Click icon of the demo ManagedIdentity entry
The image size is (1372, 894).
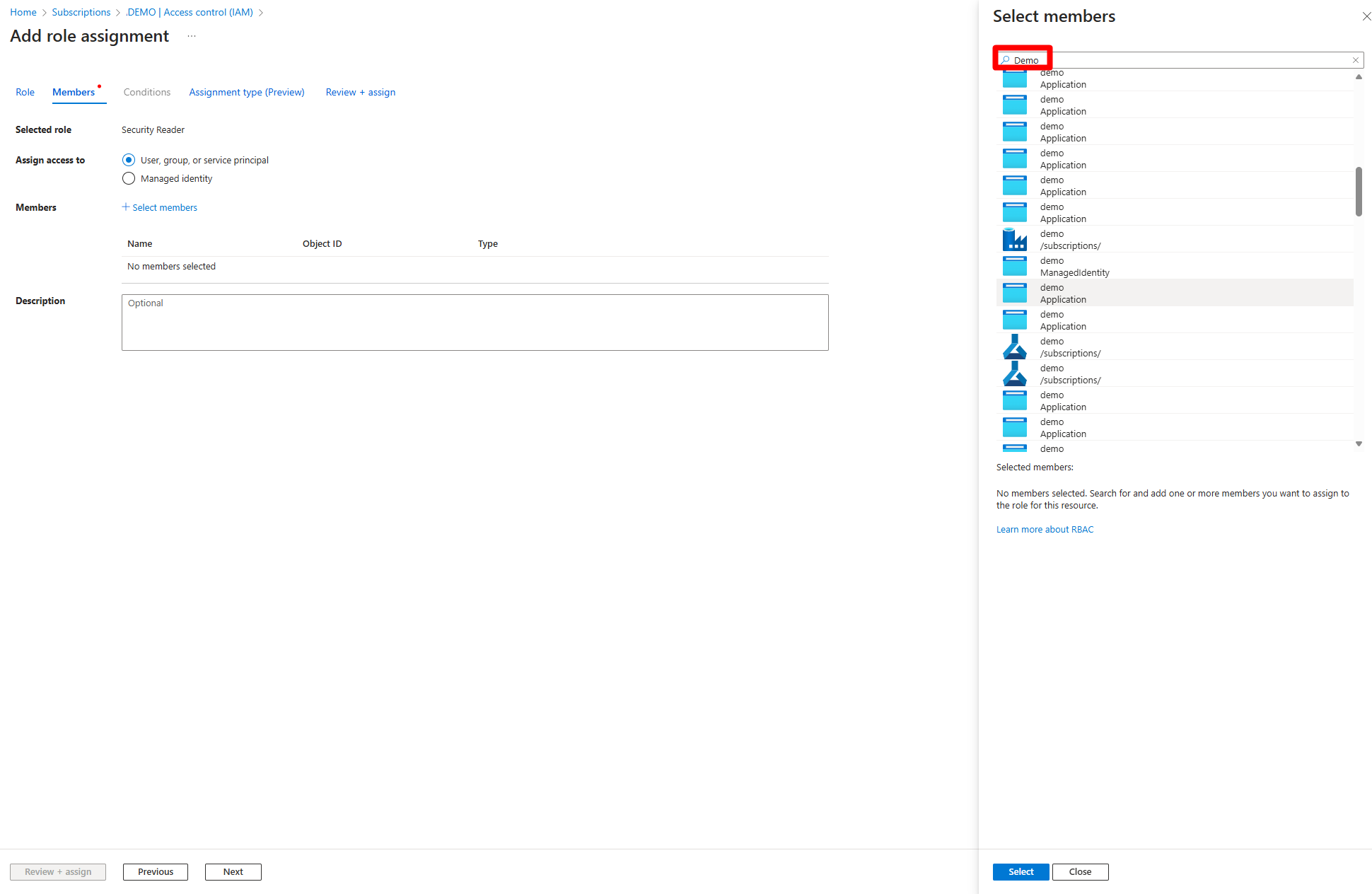[x=1015, y=267]
